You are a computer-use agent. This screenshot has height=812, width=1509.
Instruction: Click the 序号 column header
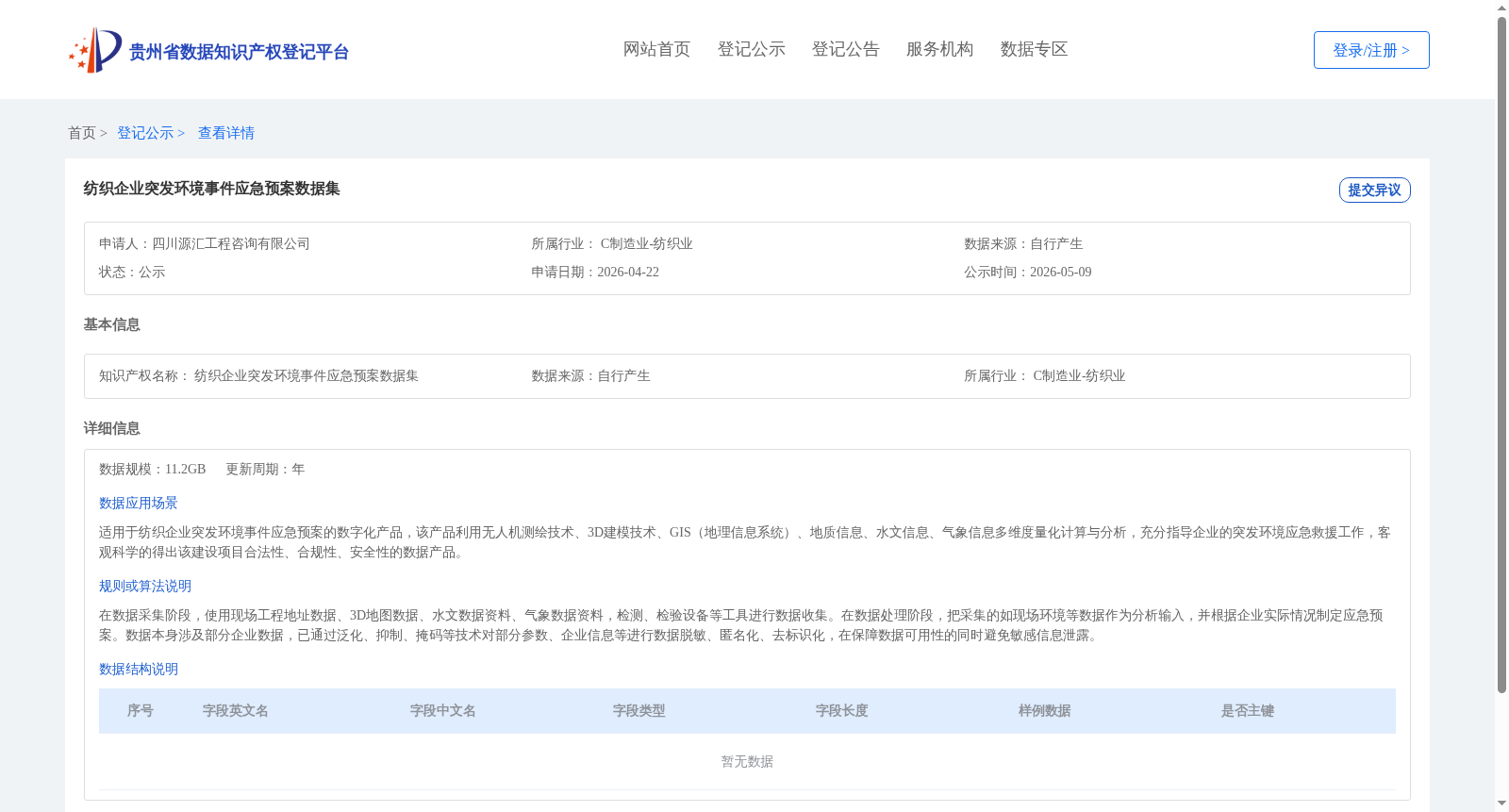pos(141,710)
